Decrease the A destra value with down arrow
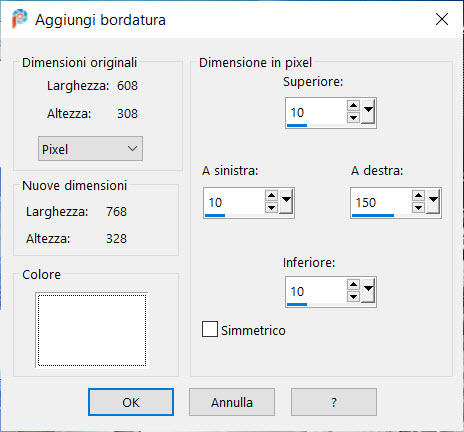Viewport: 464px width, 432px height. pos(418,208)
